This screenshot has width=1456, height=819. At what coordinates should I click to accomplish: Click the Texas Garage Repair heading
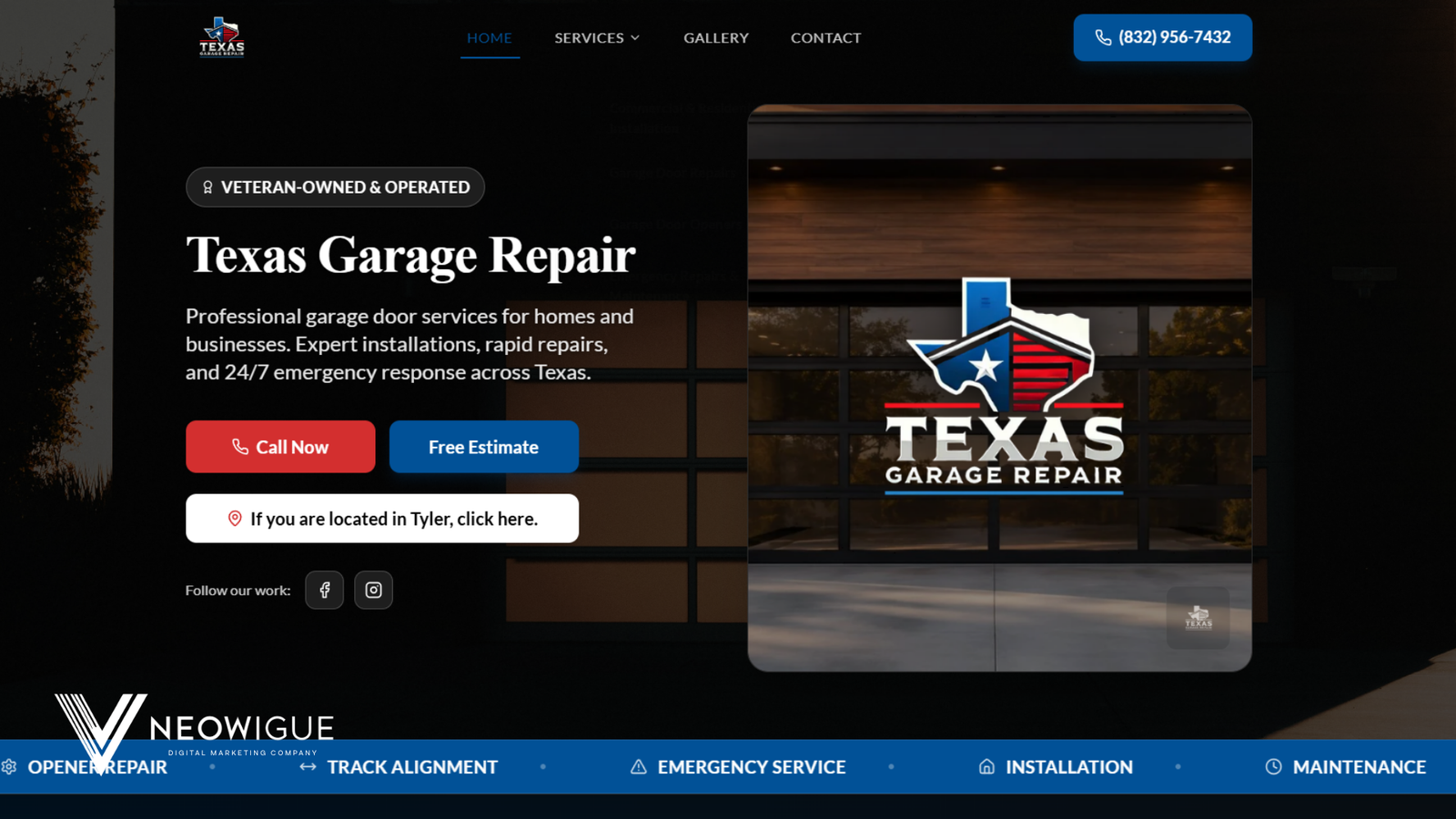click(x=410, y=255)
